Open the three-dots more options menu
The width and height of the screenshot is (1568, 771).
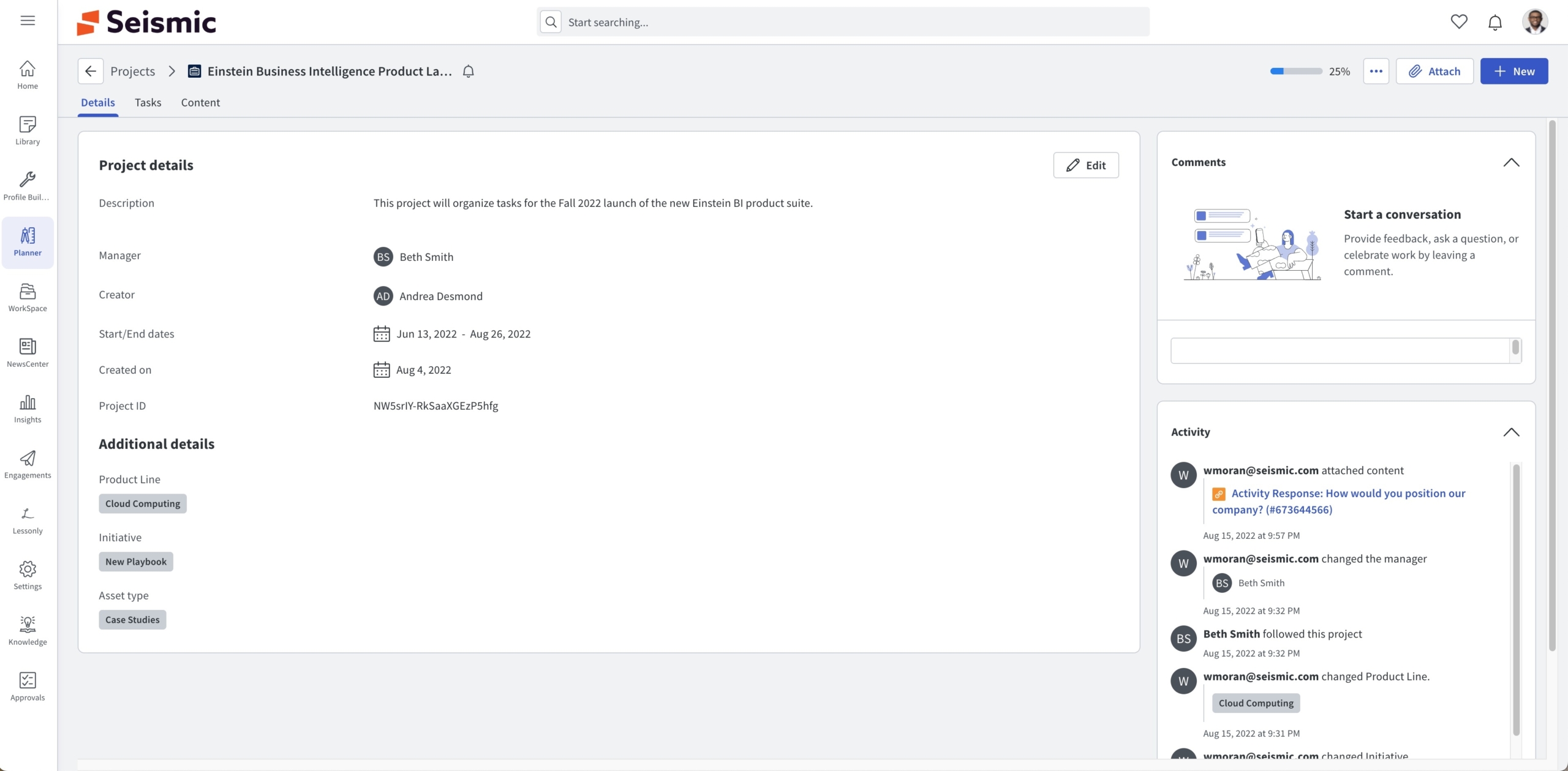tap(1376, 71)
